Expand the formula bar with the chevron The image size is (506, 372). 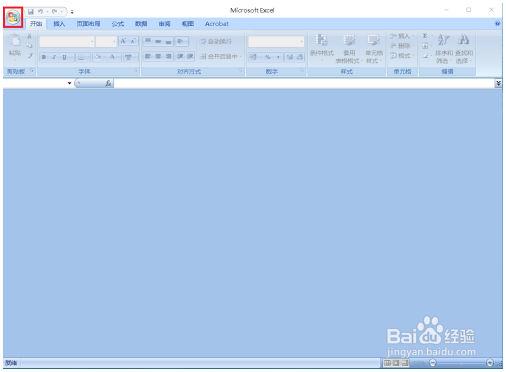coord(498,83)
